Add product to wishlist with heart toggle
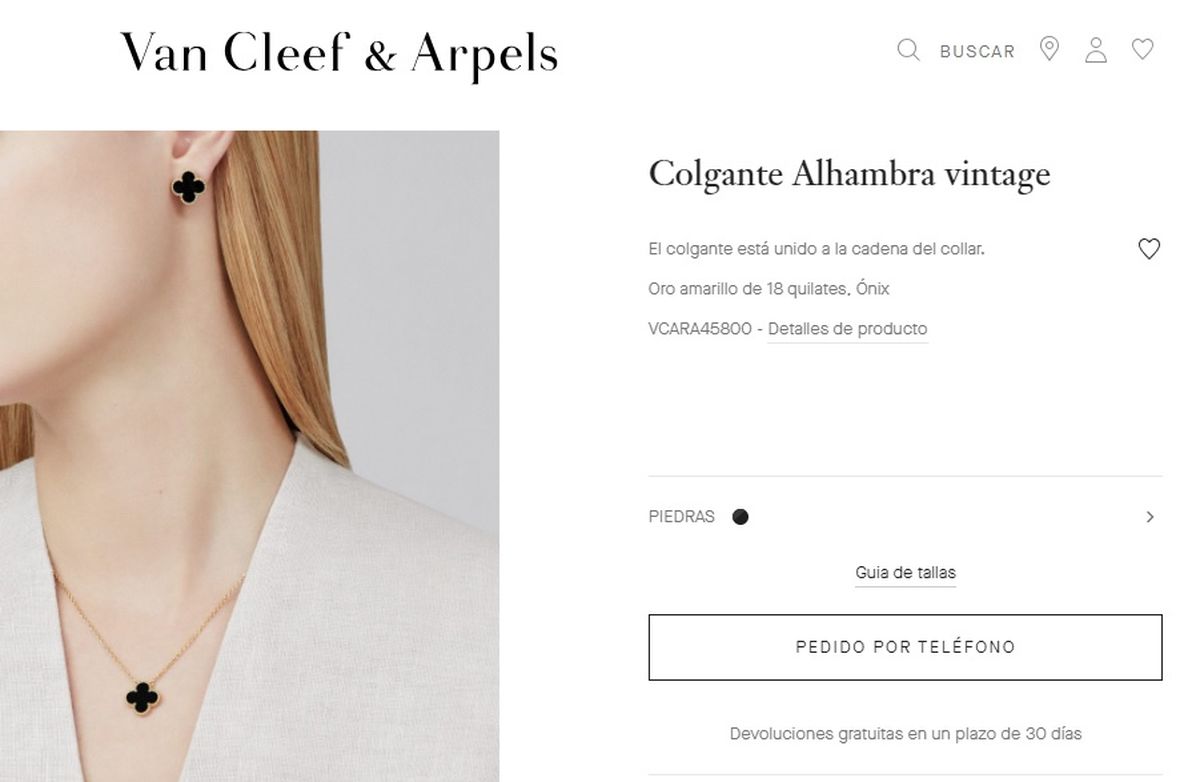1200x782 pixels. (1149, 249)
